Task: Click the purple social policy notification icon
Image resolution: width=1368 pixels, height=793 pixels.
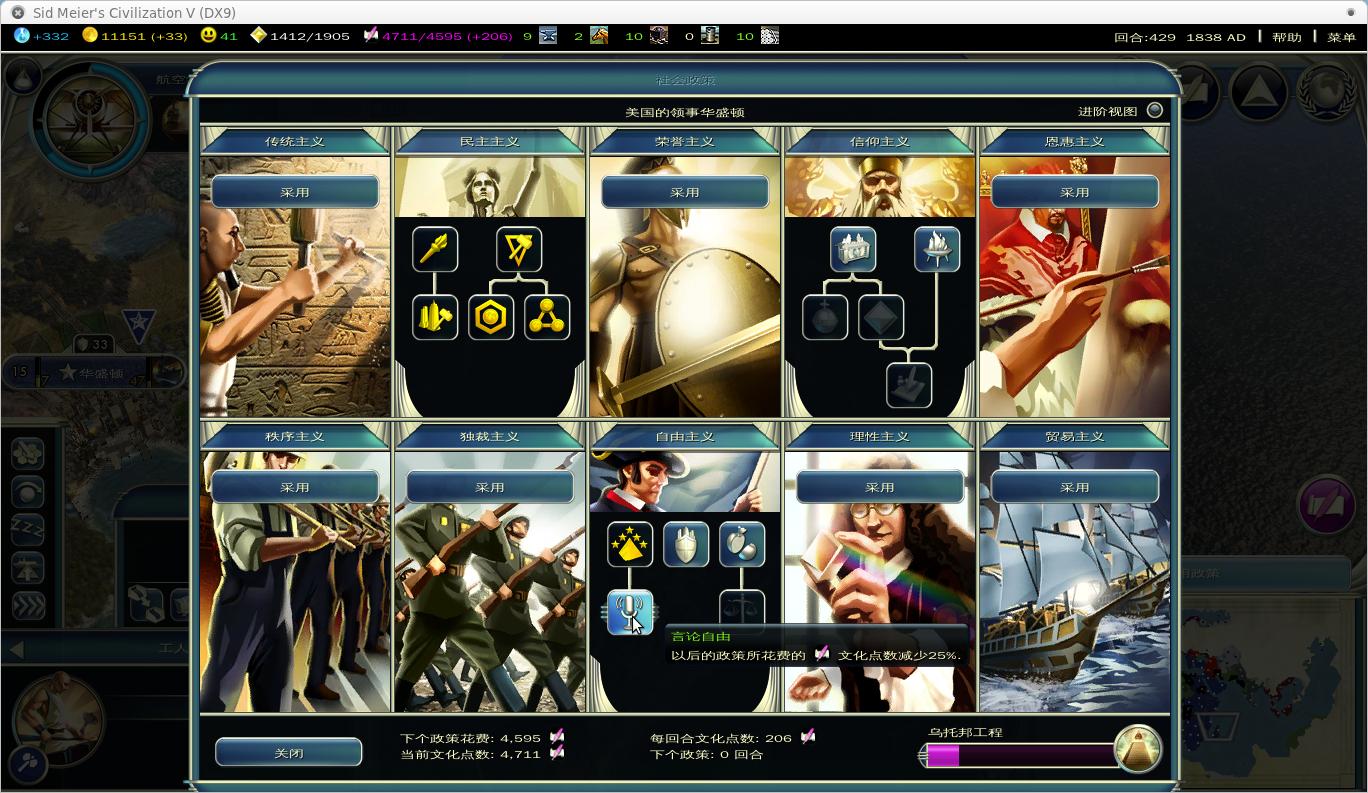Action: pos(1326,505)
